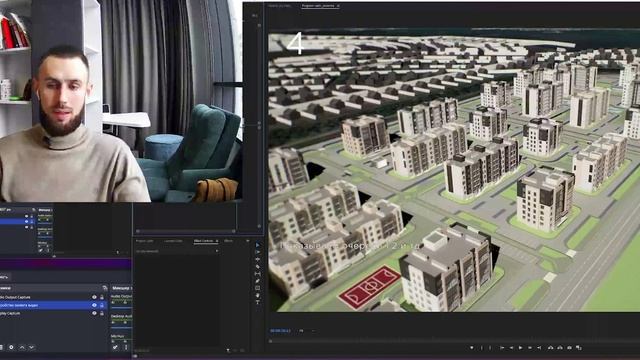Move selected OBS source up
Screen dimensions: 640x360
click(22, 347)
